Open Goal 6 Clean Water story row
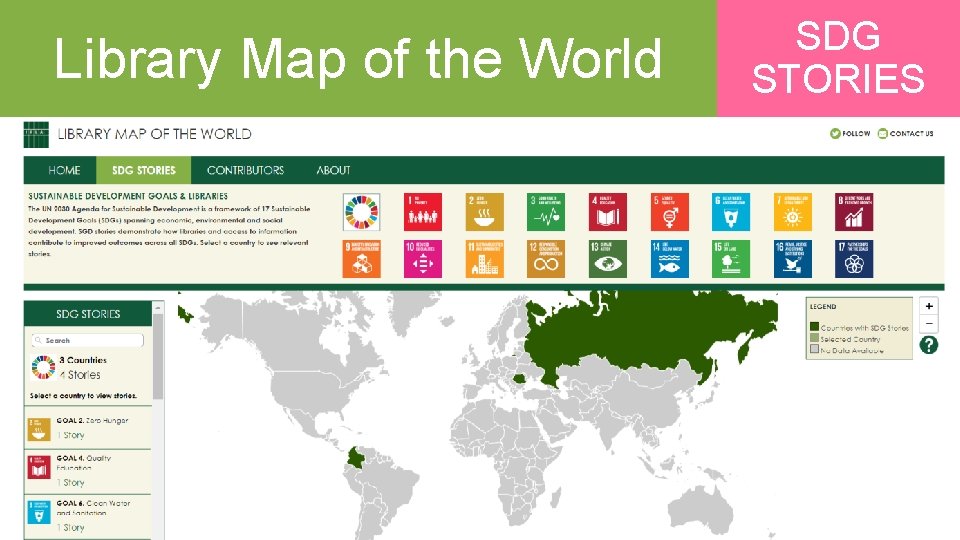960x540 pixels. [88, 516]
